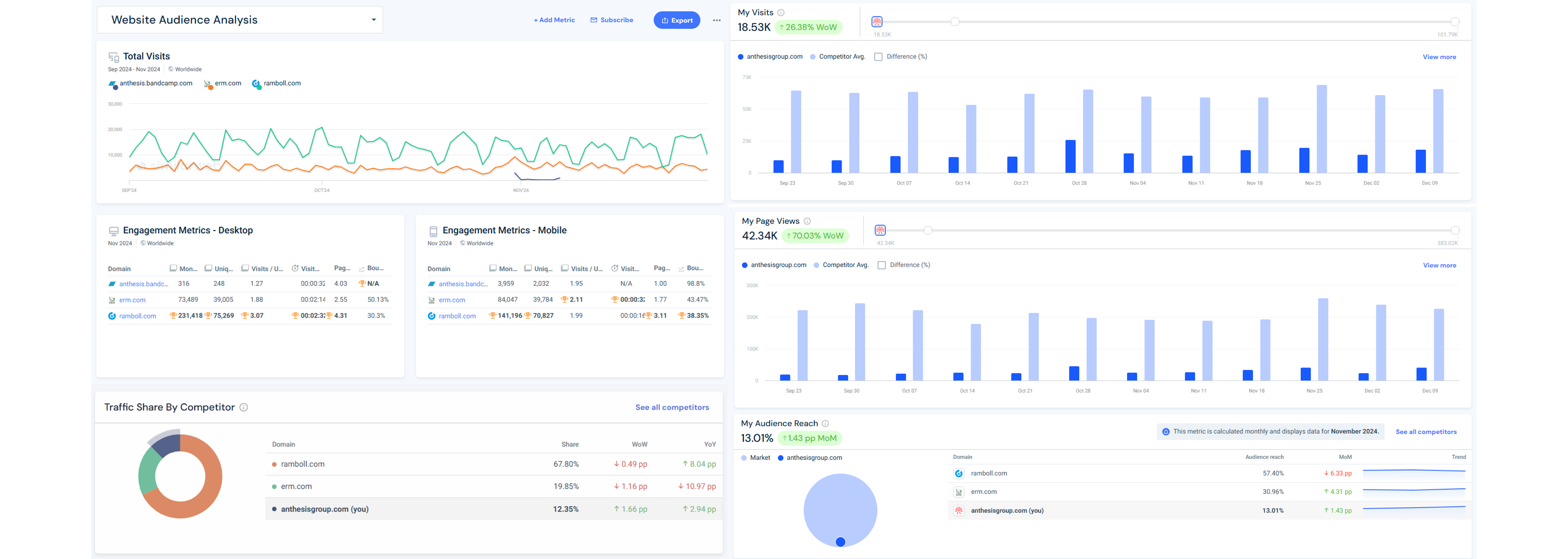Click the My Visits slider handle
This screenshot has height=559, width=1568.
[x=954, y=22]
